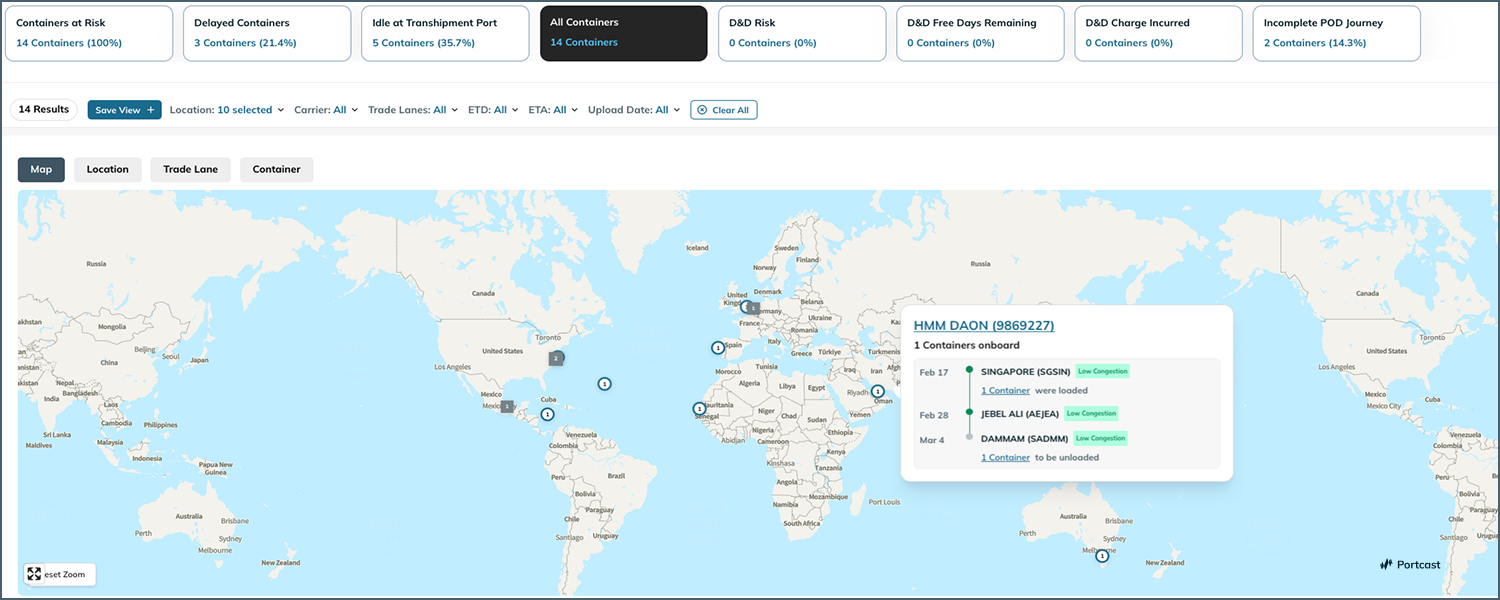Click the Feb 28 date label

(934, 415)
